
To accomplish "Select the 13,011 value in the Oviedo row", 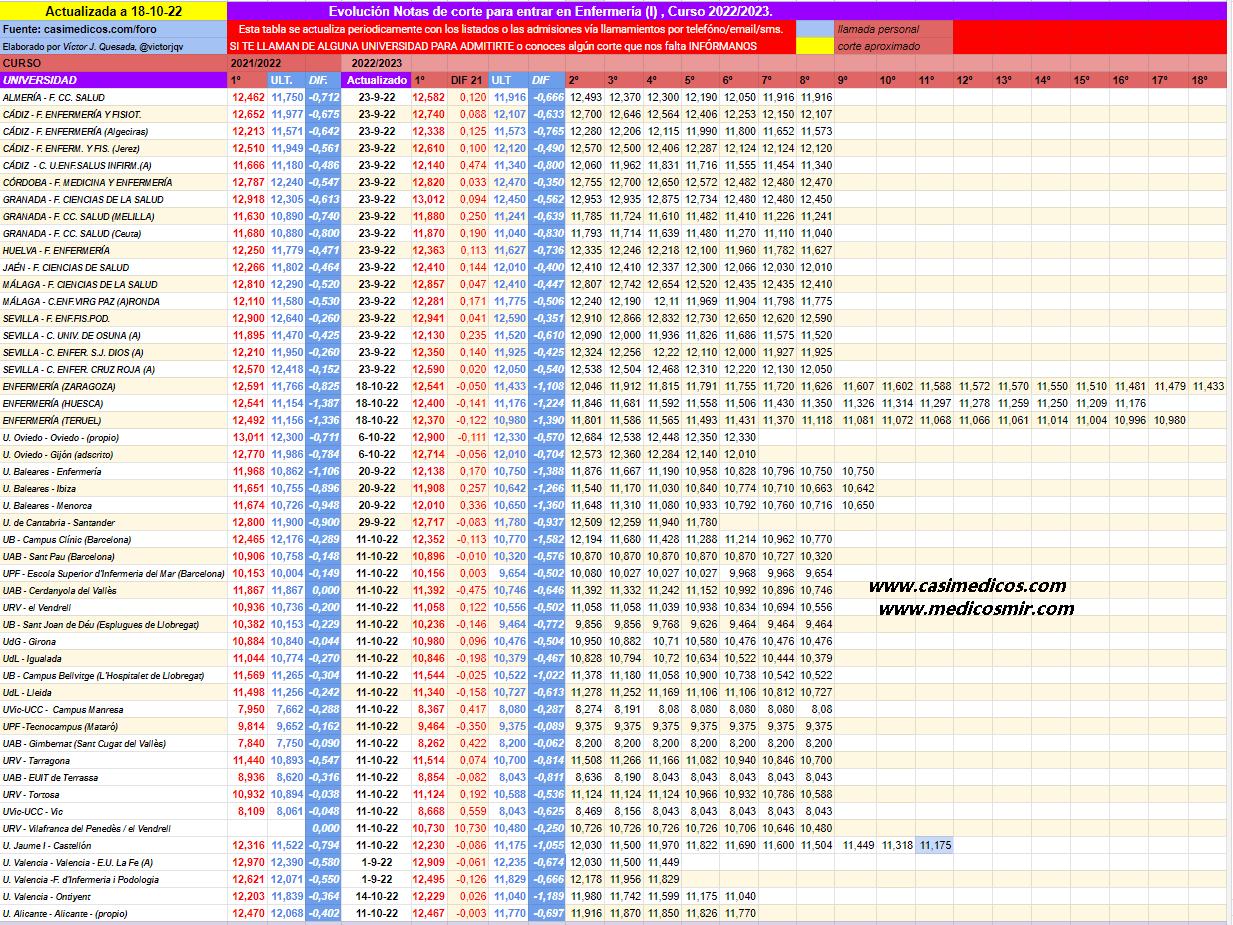I will (x=248, y=437).
